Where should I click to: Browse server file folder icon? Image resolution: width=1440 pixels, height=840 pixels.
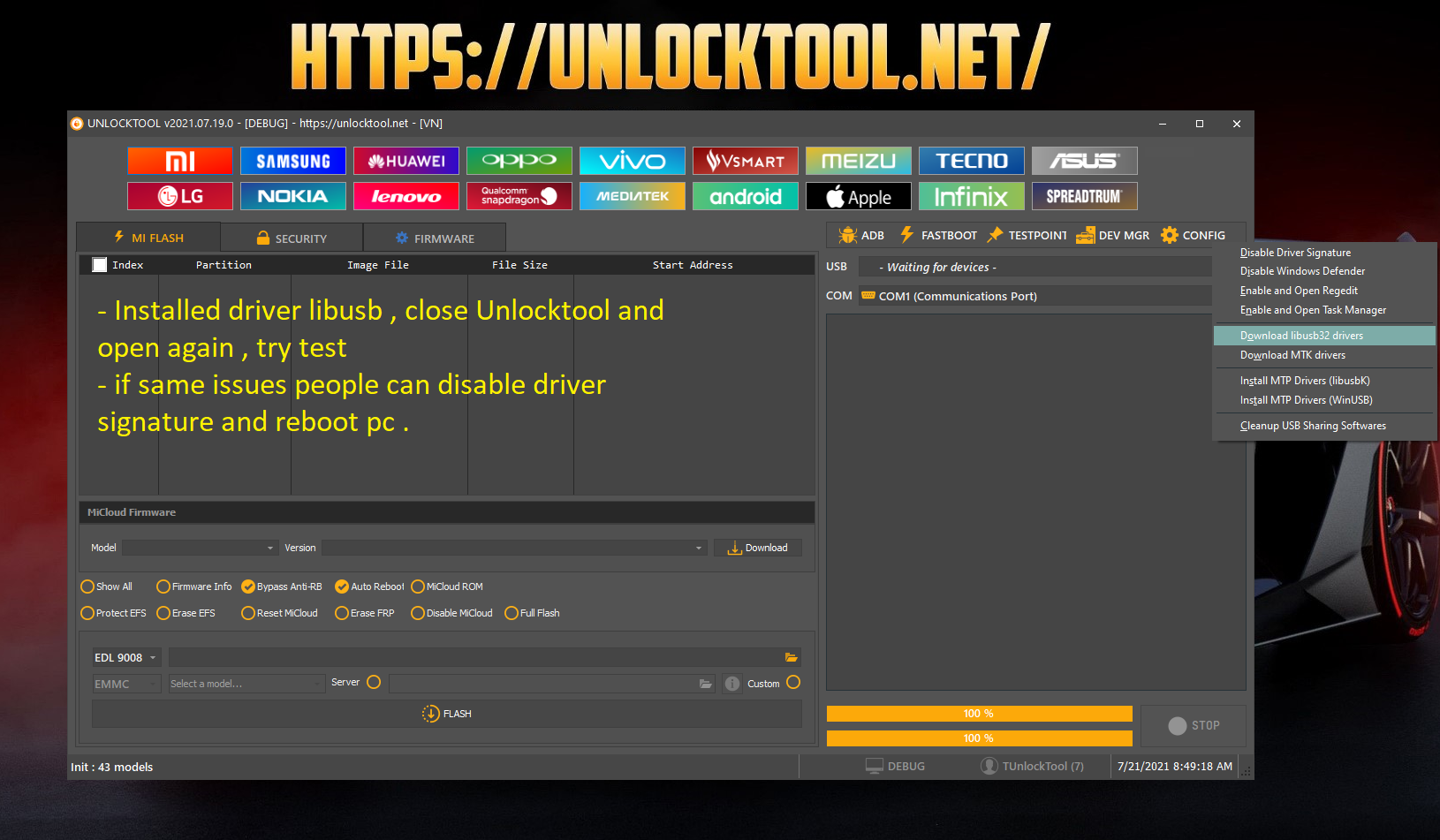[x=705, y=684]
